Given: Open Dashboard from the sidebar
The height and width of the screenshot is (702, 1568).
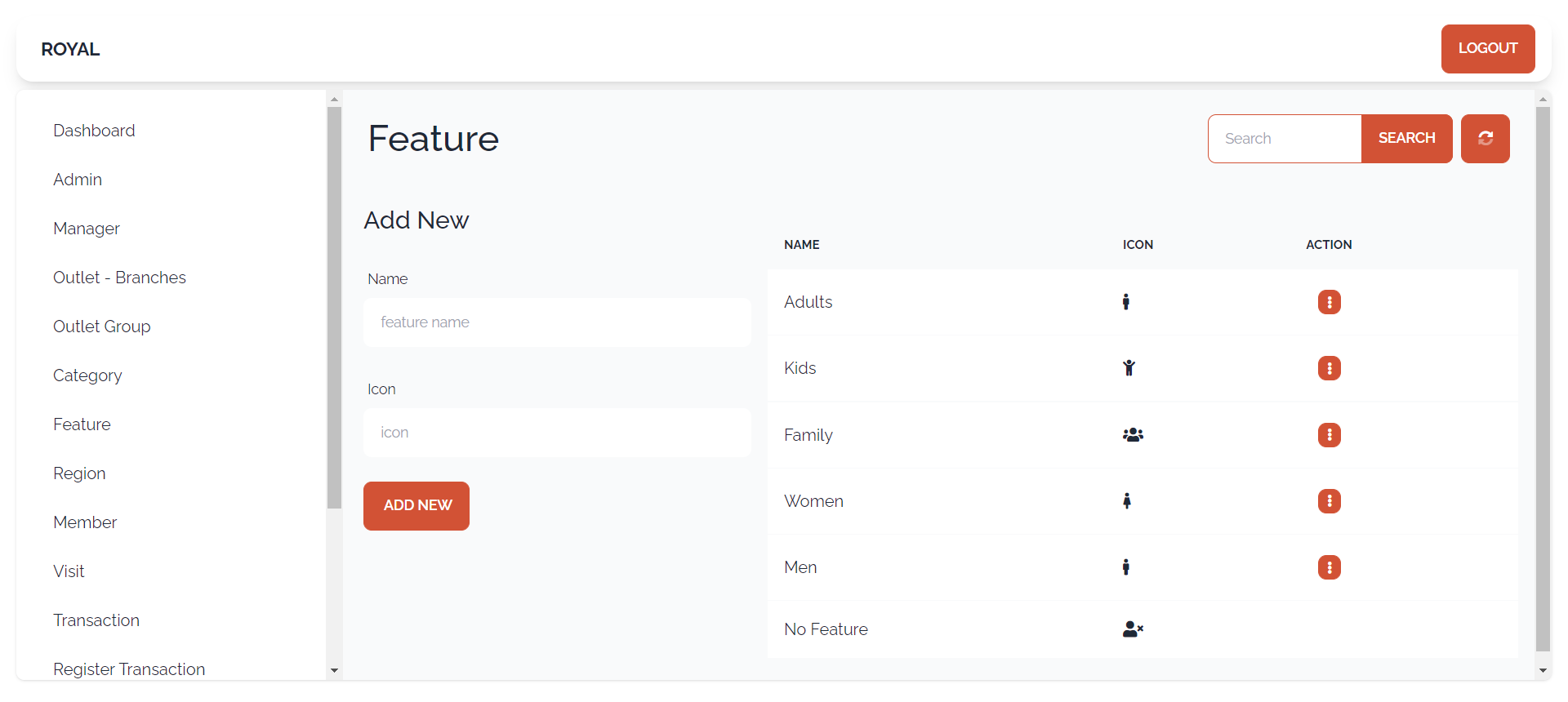Looking at the screenshot, I should (x=94, y=131).
